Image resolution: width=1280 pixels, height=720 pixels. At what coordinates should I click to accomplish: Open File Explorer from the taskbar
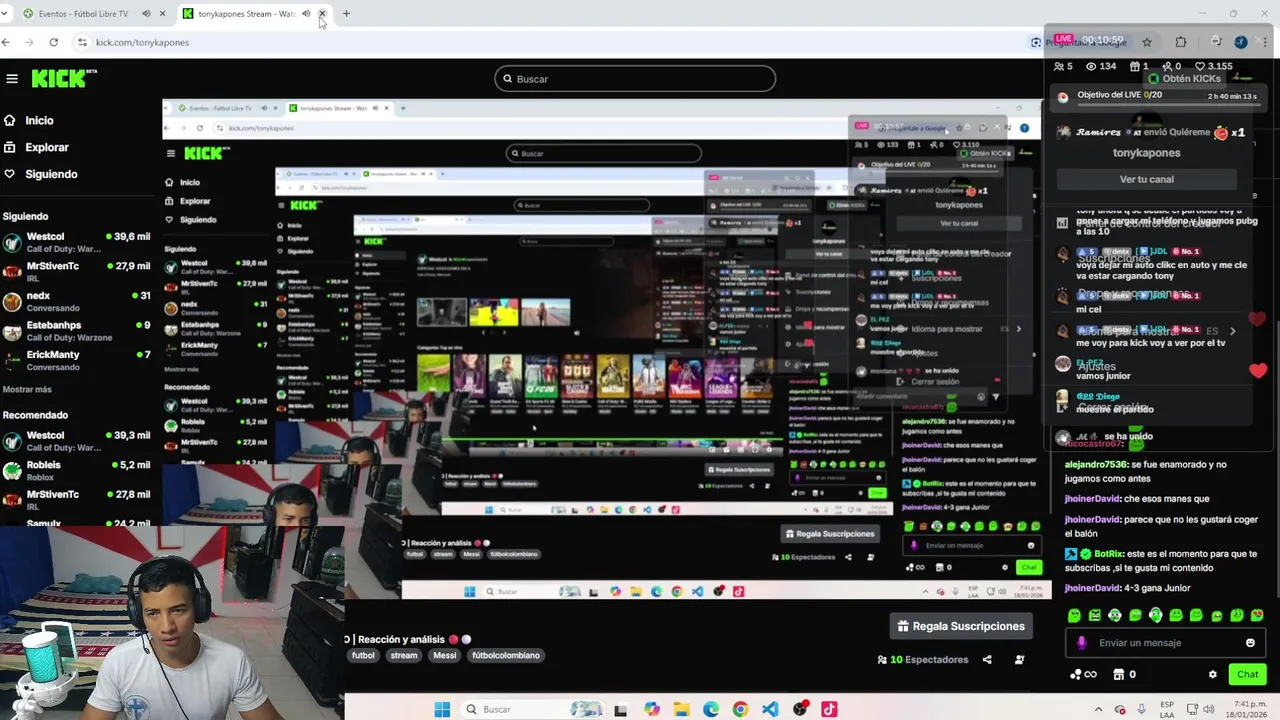[681, 709]
